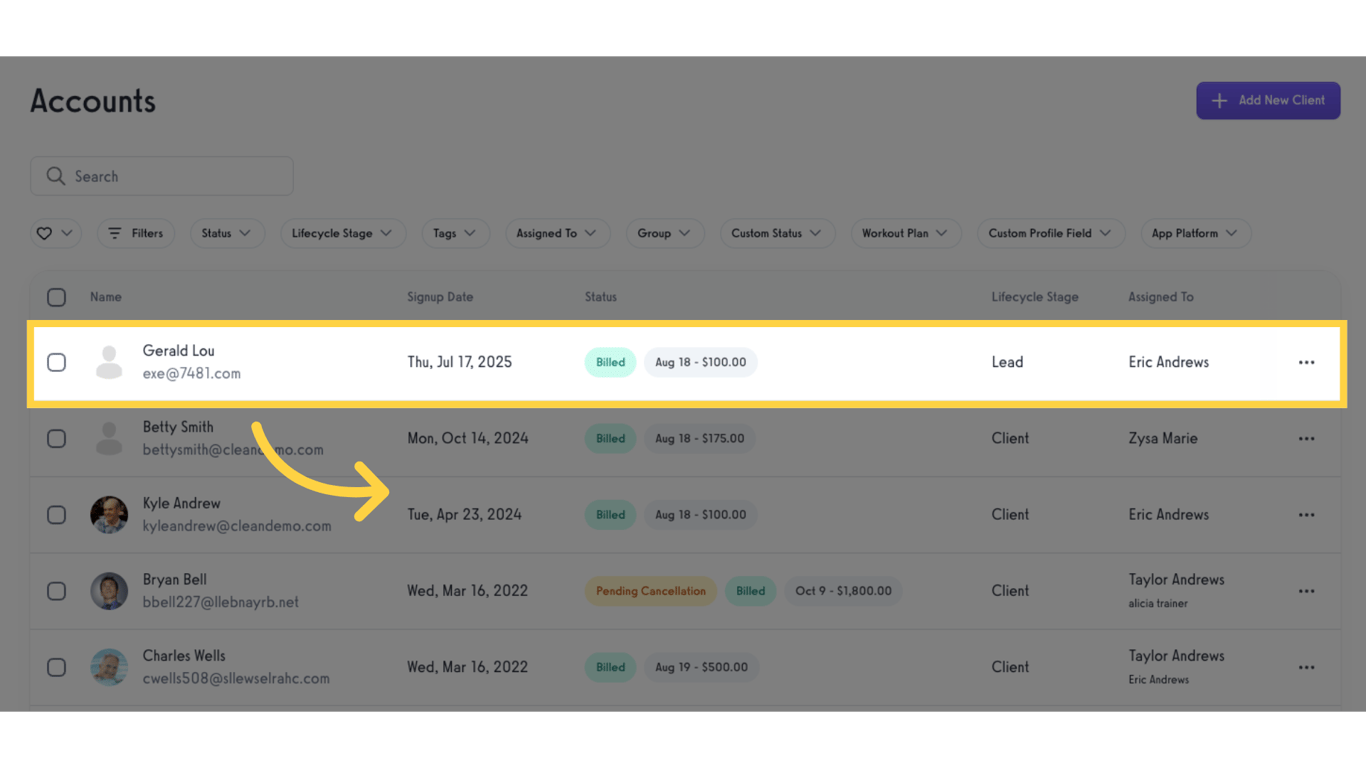1366x768 pixels.
Task: Click the Add New Client button
Action: (1268, 100)
